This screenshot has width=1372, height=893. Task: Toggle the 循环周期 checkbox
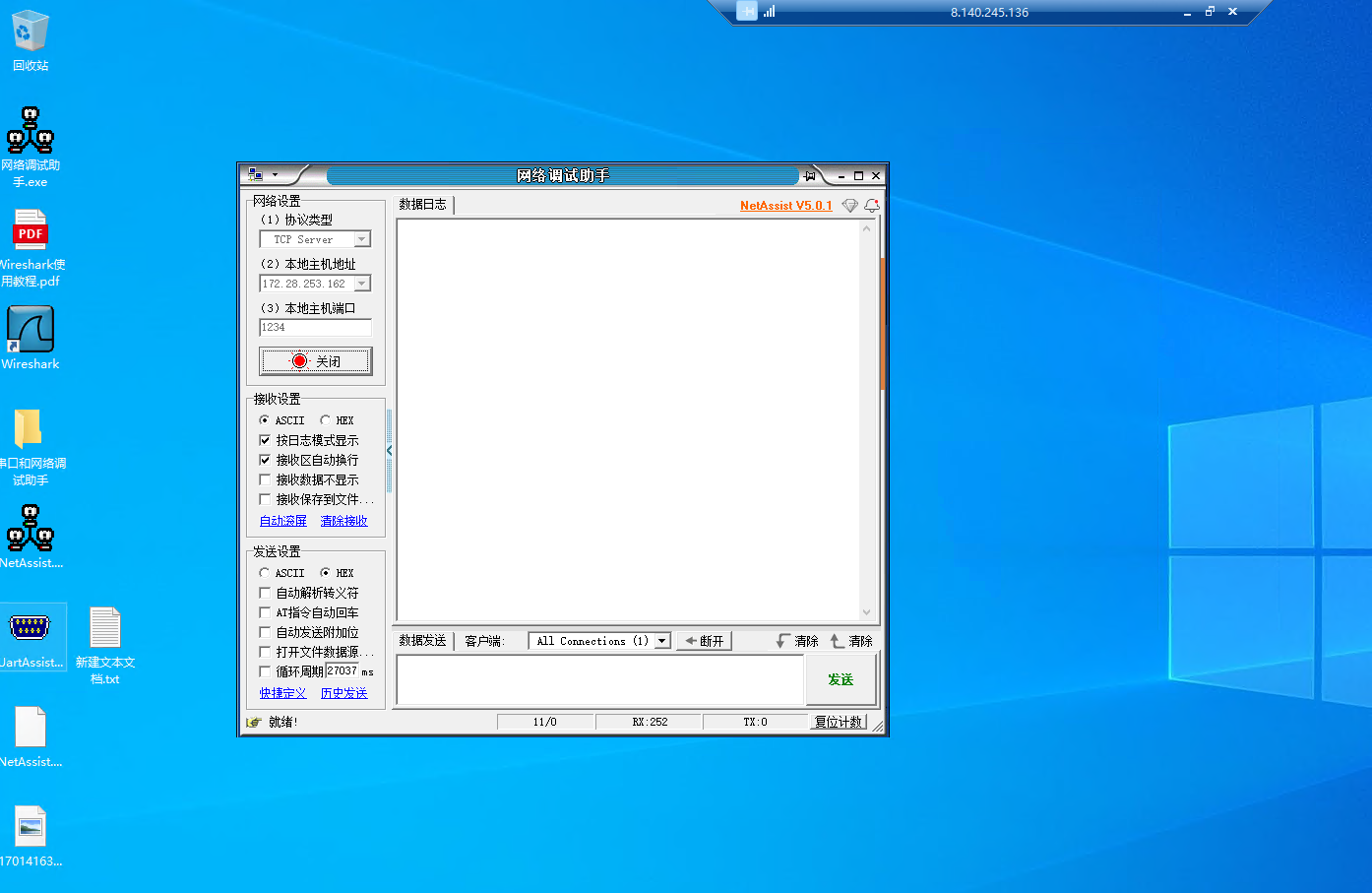pos(265,671)
